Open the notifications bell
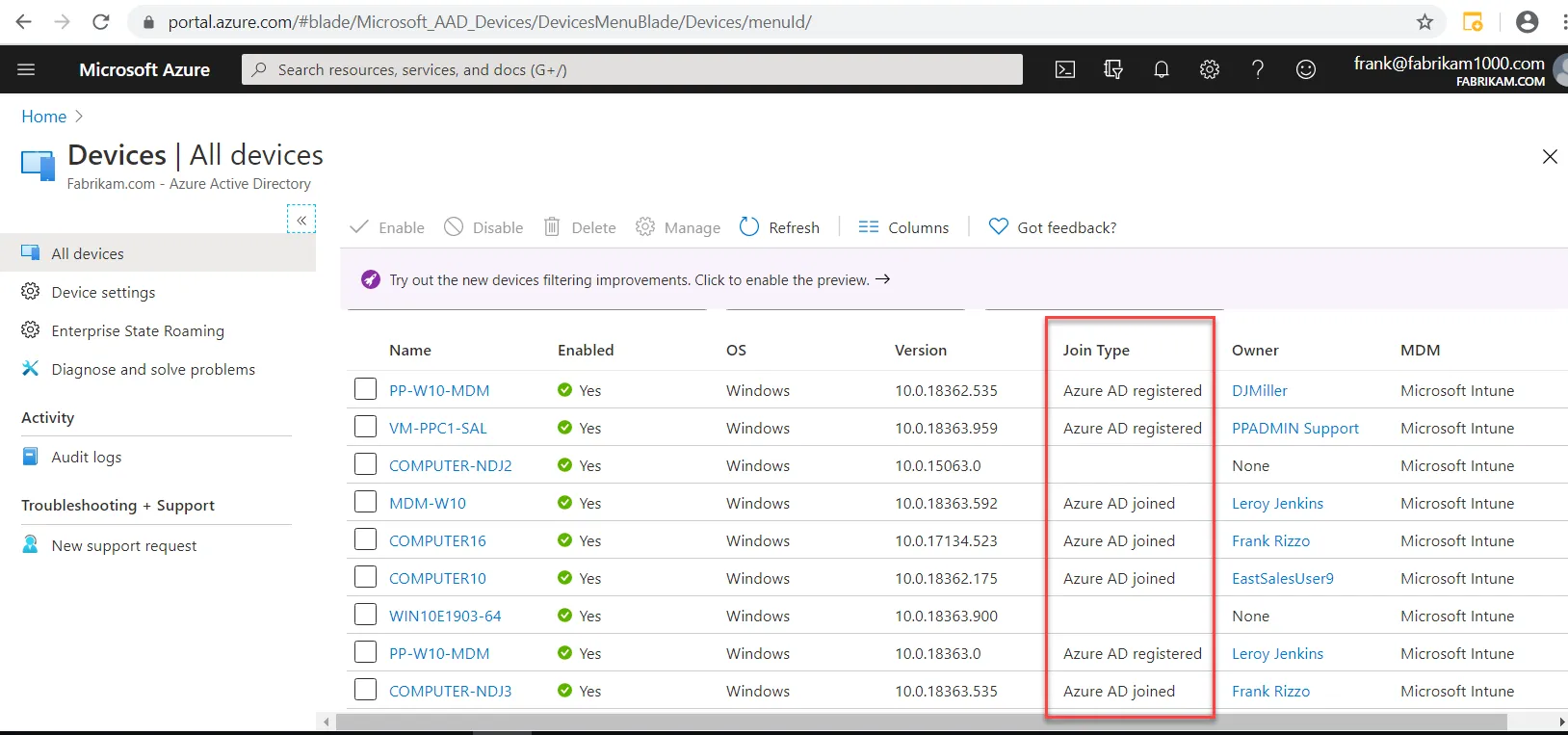1568x735 pixels. point(1162,69)
